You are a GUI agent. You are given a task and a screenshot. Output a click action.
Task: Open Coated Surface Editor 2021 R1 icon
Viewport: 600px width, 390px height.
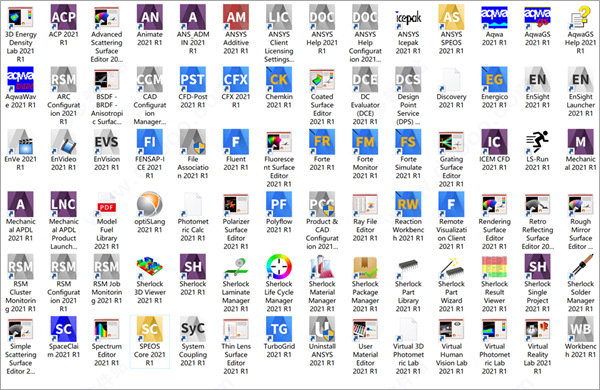(322, 80)
